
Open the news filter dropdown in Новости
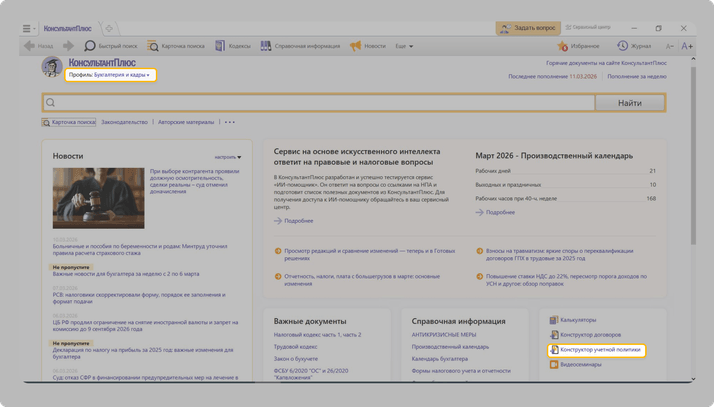[227, 157]
